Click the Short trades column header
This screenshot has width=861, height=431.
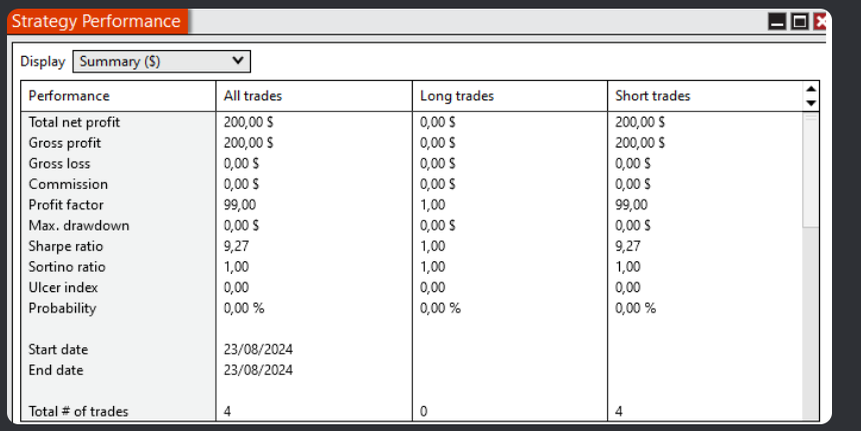tap(653, 96)
